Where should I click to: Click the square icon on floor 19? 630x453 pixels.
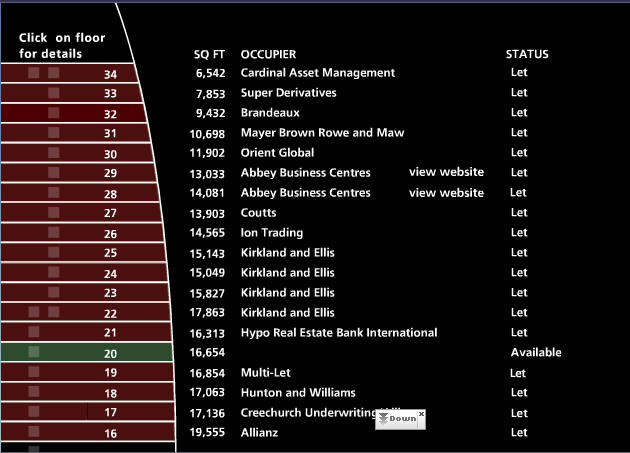click(34, 372)
